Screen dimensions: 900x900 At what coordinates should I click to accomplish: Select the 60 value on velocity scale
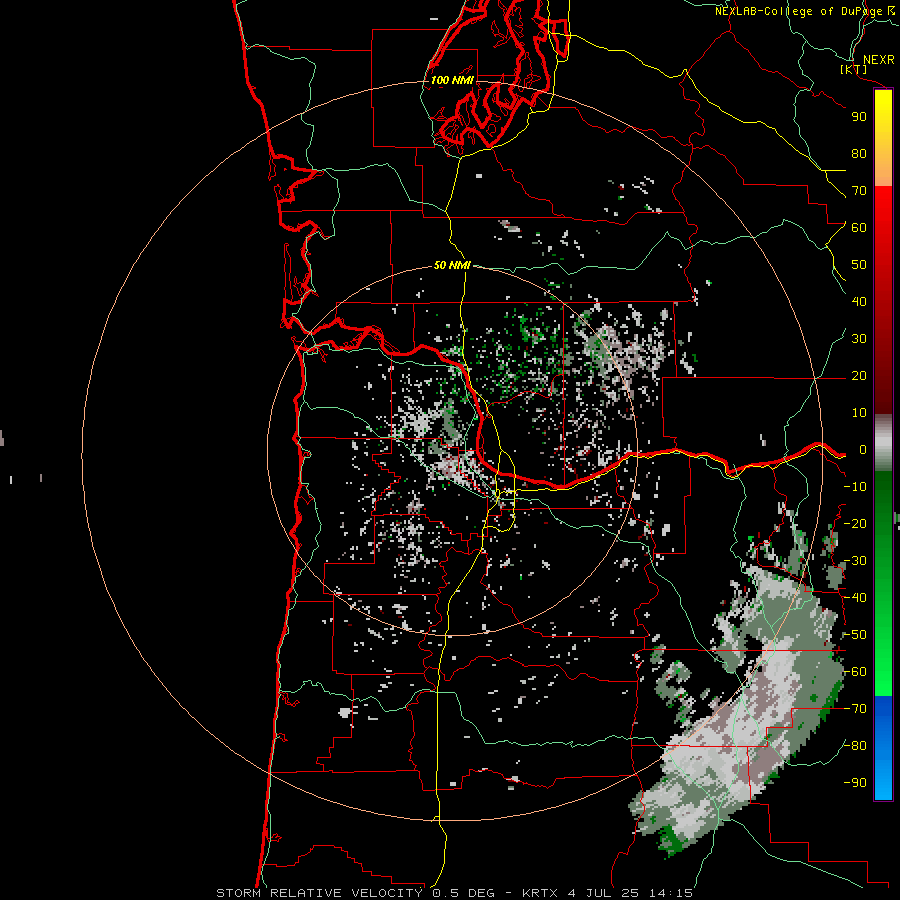[859, 227]
